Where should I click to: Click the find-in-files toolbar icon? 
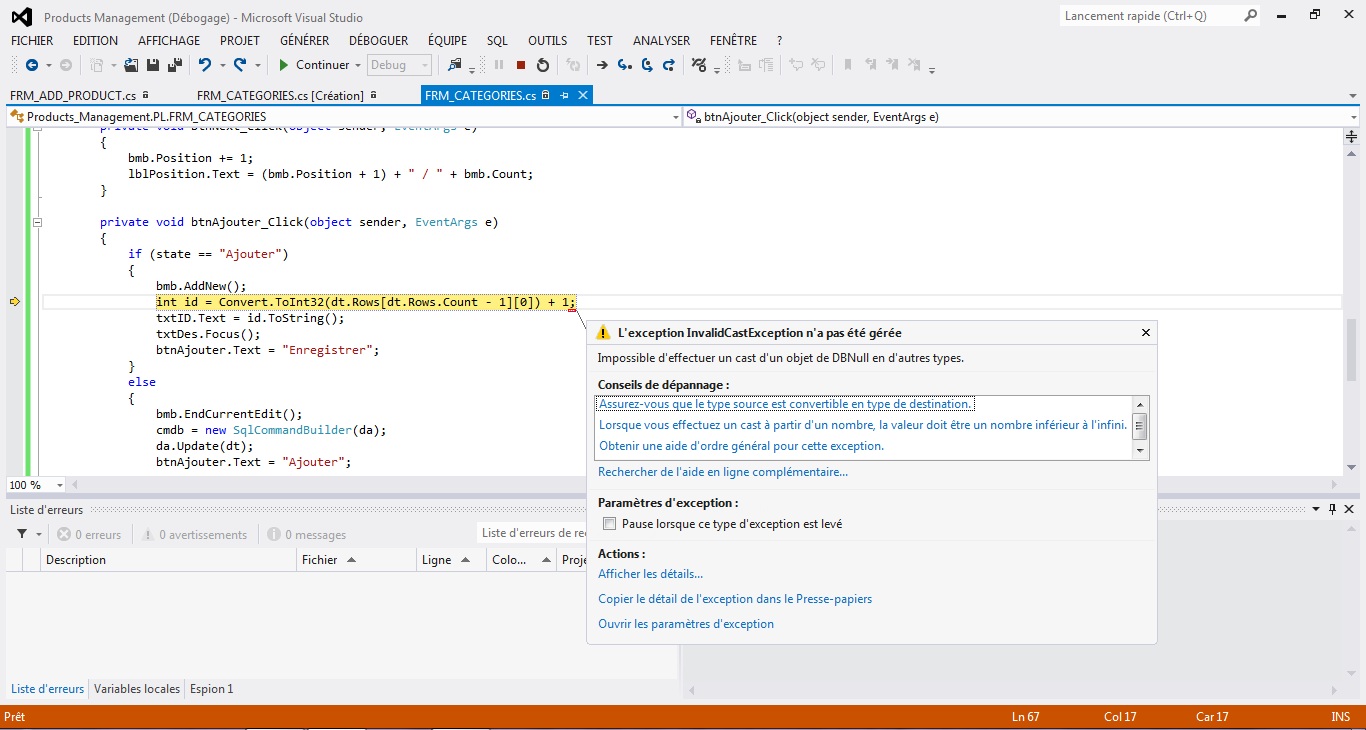(x=455, y=65)
